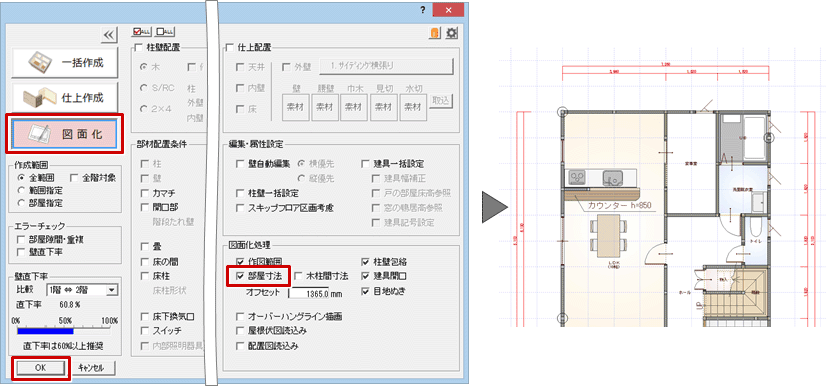The height and width of the screenshot is (386, 826).
Task: Open the 比較 floor comparison dropdown
Action: click(x=82, y=289)
